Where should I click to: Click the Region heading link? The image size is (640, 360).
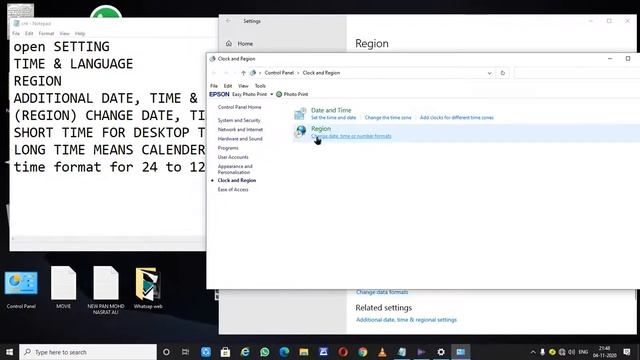321,129
